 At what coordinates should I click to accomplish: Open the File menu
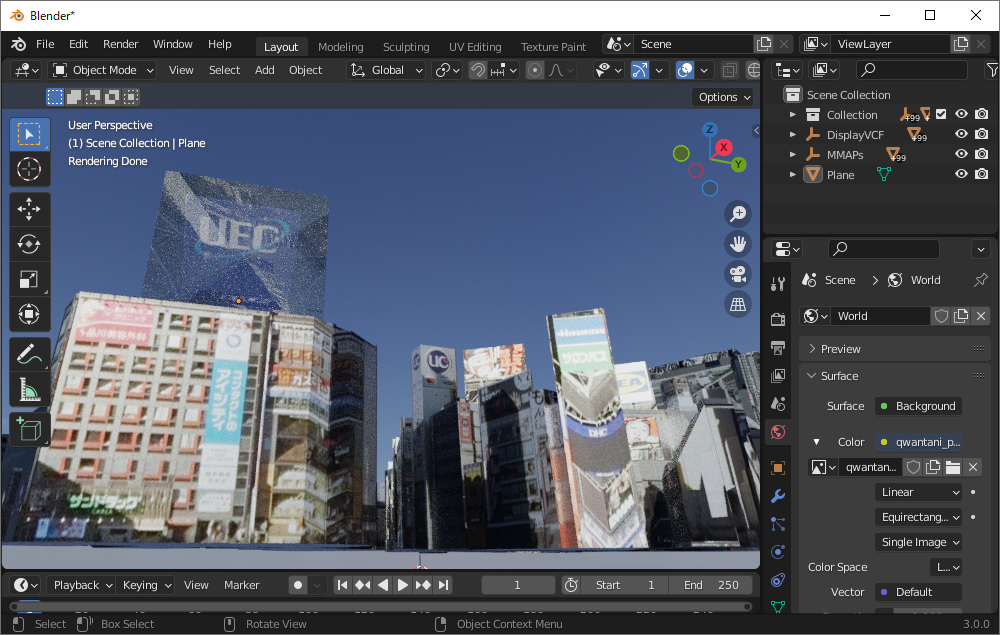click(45, 44)
